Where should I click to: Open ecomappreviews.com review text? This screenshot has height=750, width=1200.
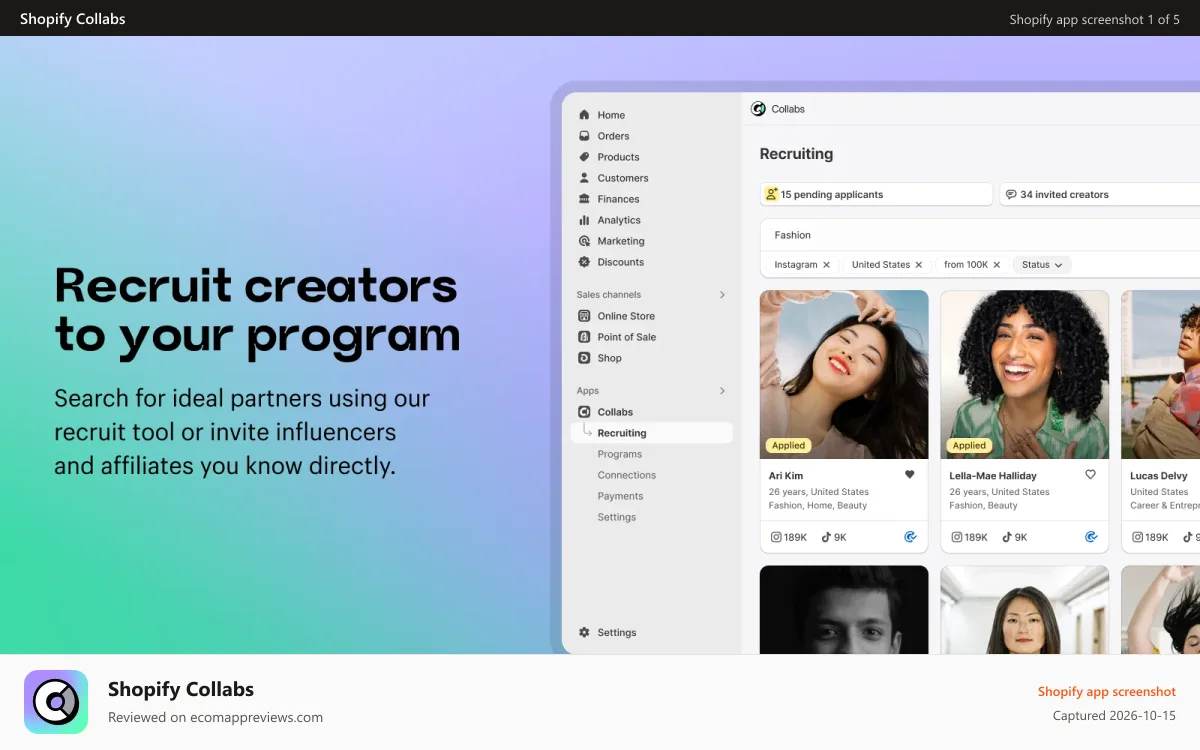(216, 717)
